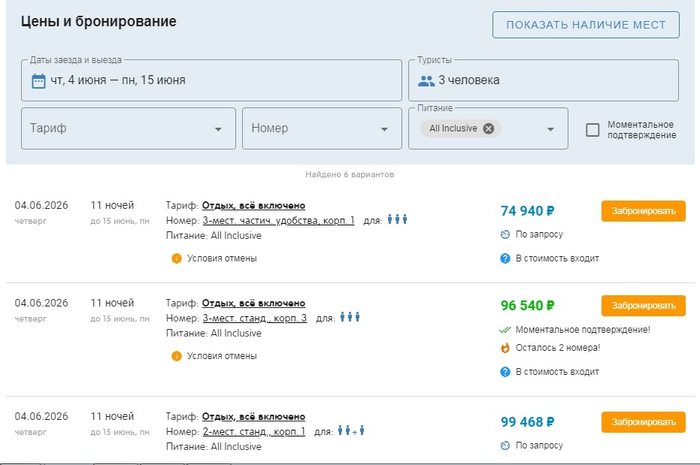Book the 74 940 ₽ offer

pos(643,211)
